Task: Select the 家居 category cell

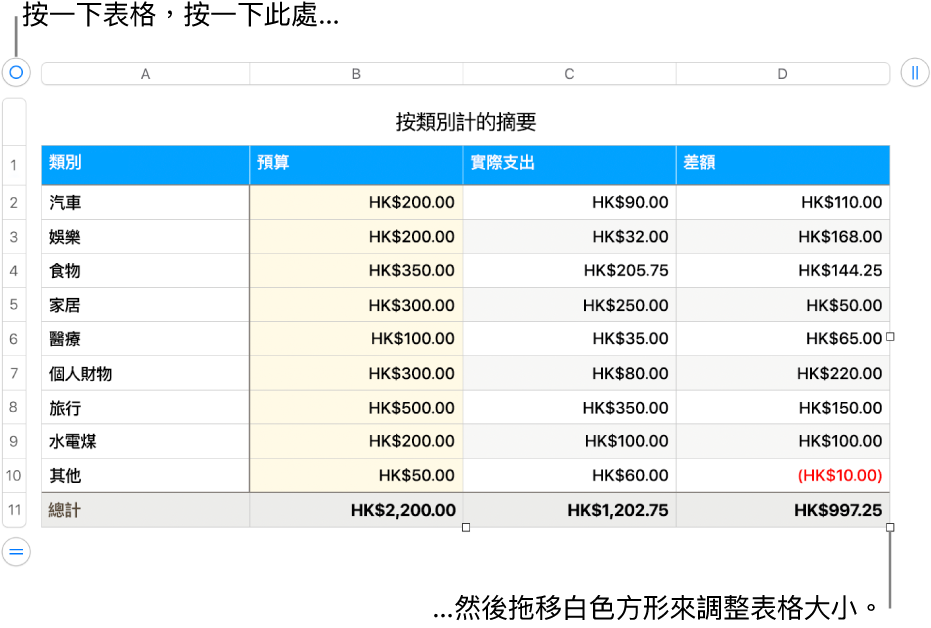Action: point(145,305)
